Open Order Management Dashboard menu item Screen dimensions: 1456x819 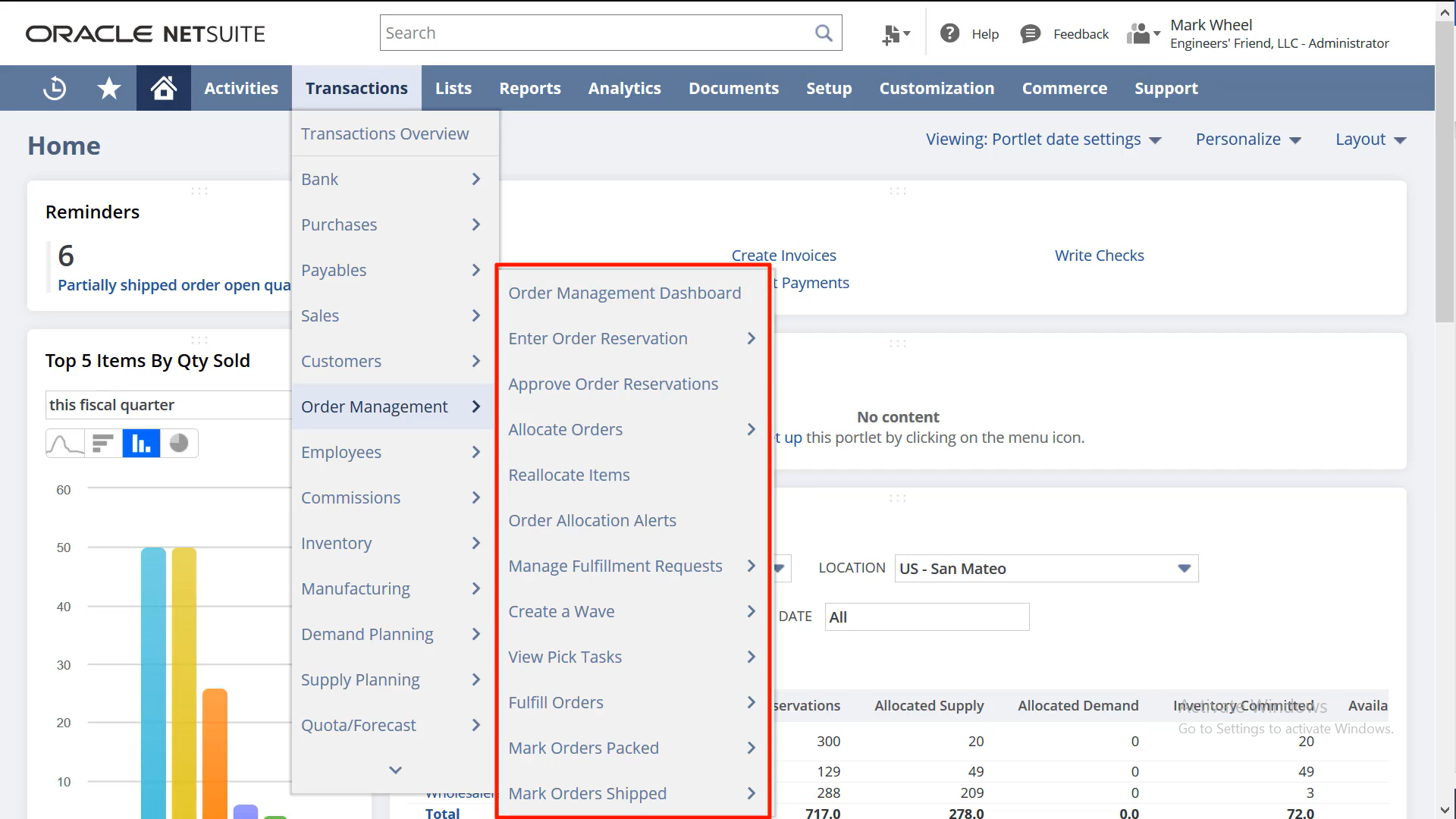[624, 293]
